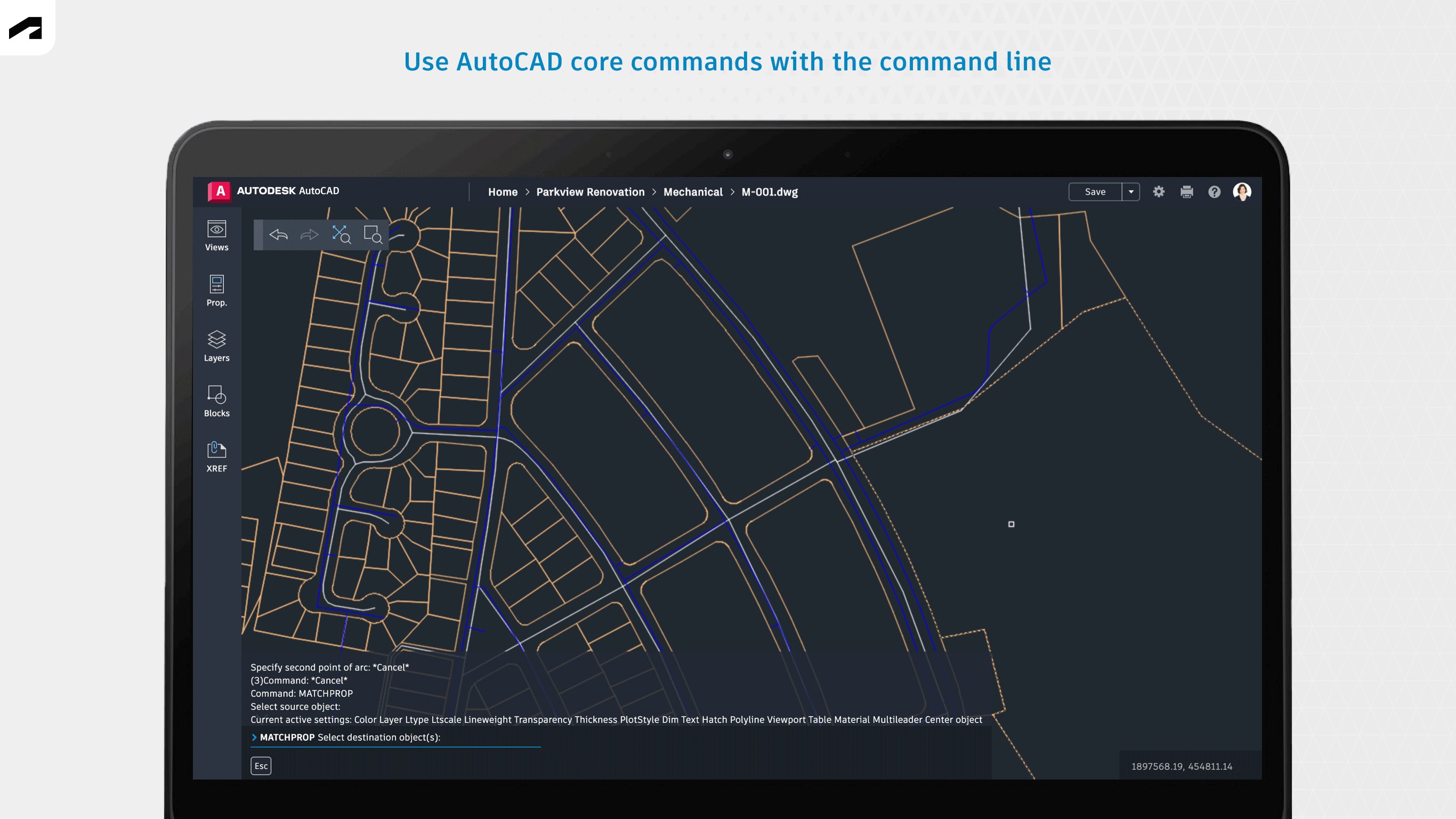
Task: Go to the Mechanical folder breadcrumb
Action: pos(693,192)
